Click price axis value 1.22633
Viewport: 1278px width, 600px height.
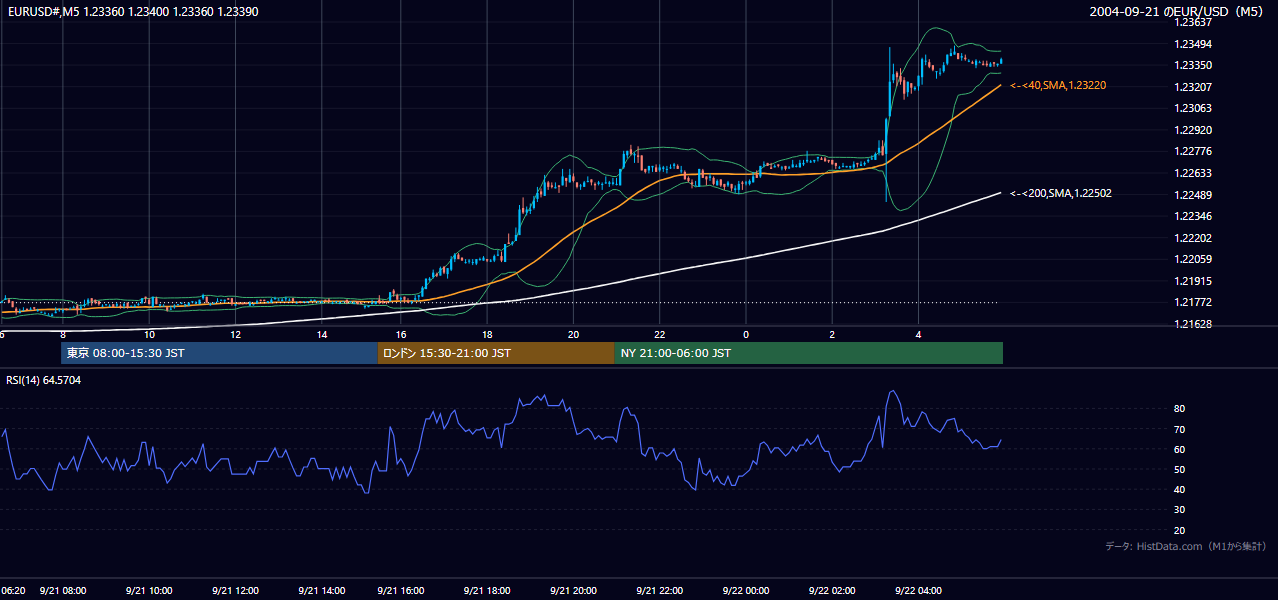[1193, 173]
